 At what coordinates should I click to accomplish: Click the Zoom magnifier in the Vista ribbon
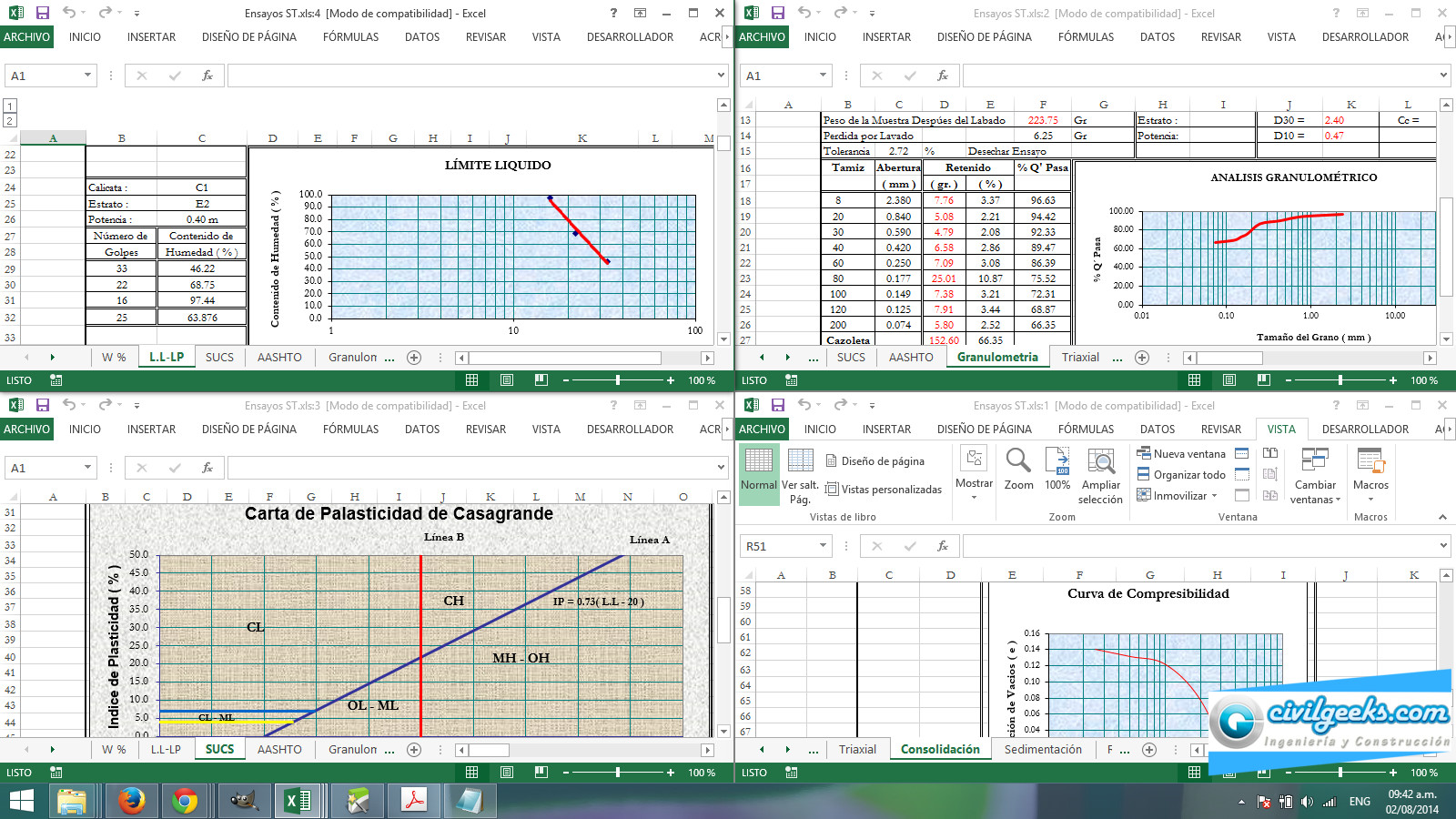pos(1018,469)
